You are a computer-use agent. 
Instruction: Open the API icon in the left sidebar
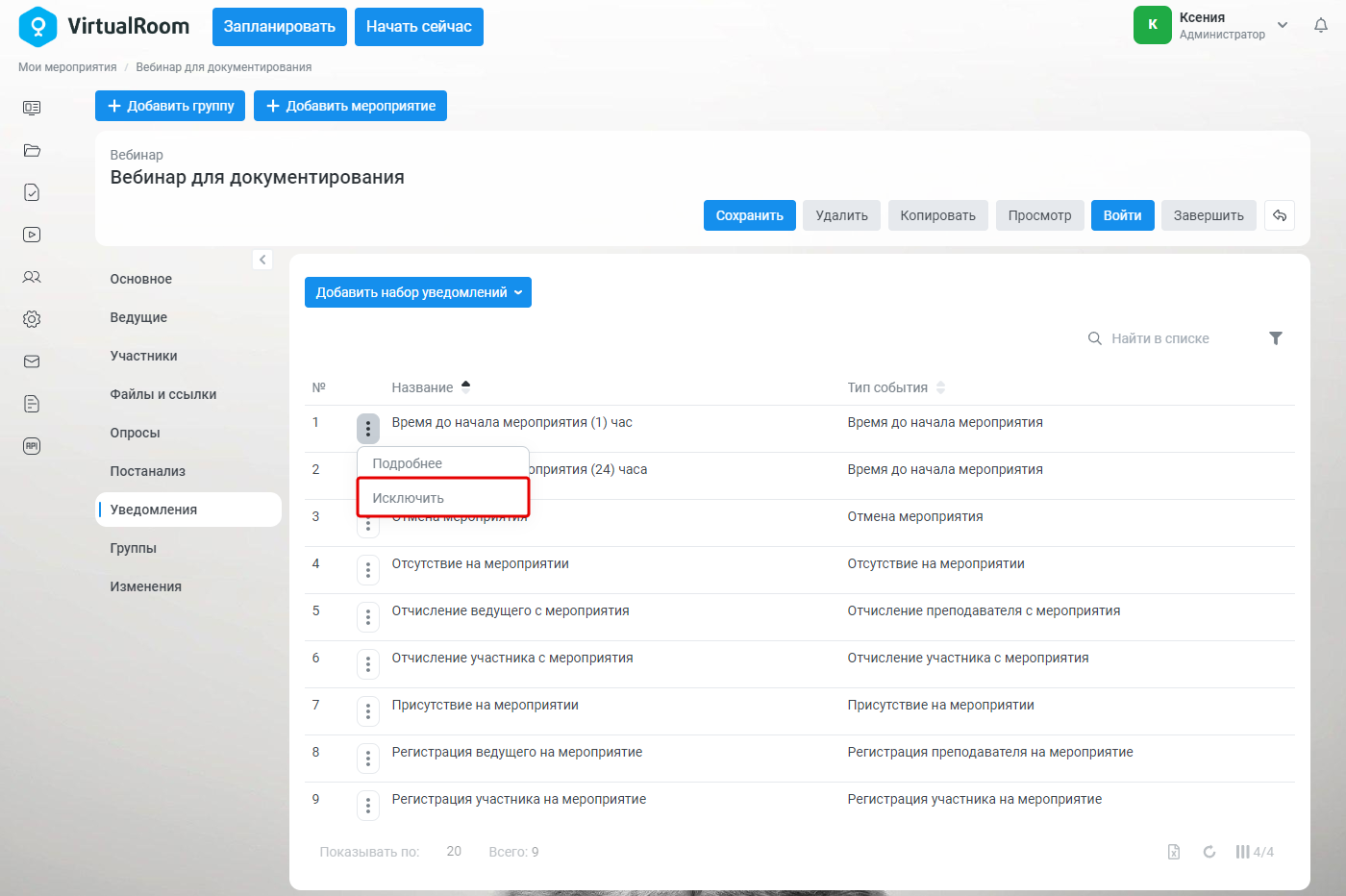(32, 446)
